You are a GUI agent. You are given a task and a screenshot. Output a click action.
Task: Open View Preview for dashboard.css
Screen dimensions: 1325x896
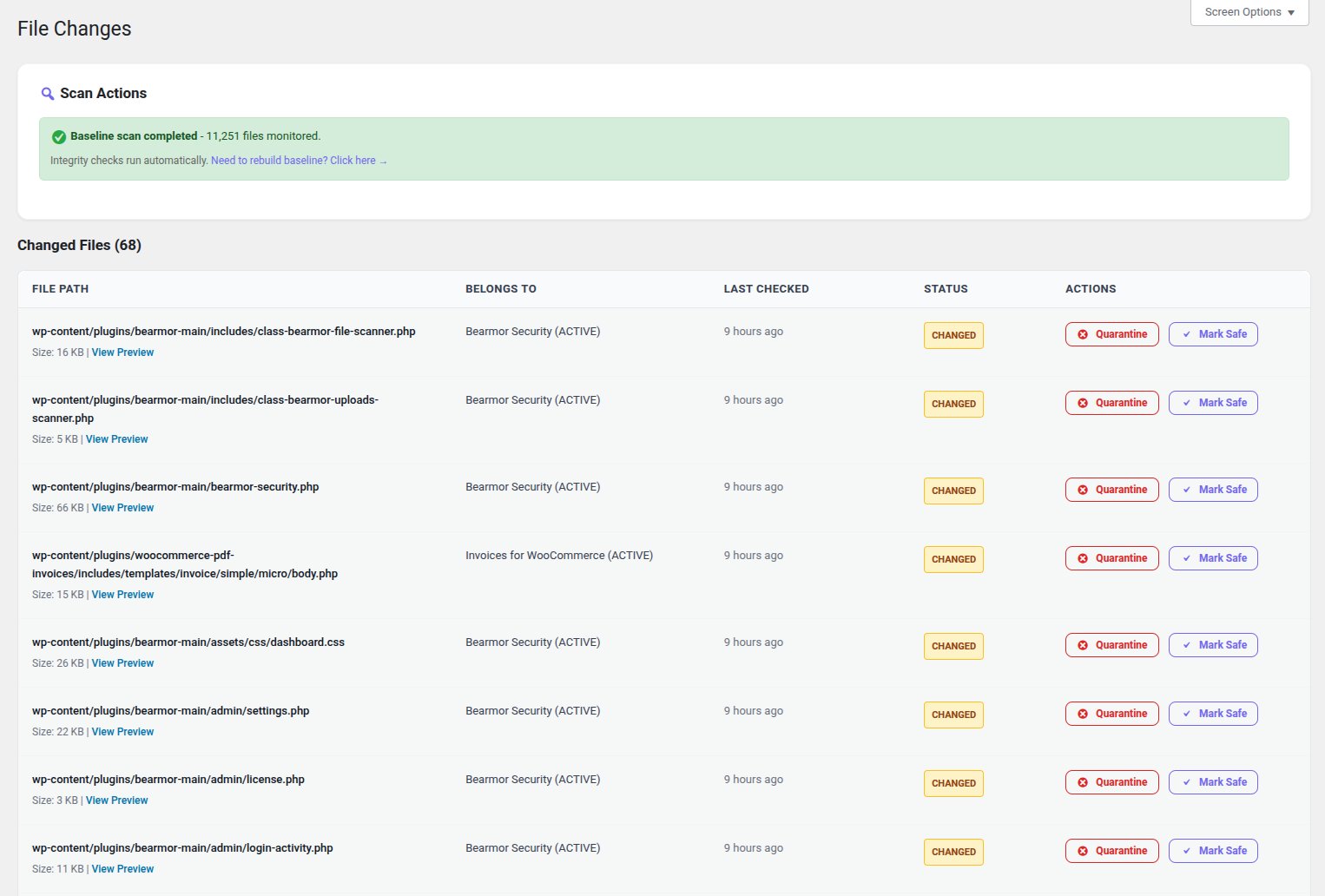coord(122,662)
